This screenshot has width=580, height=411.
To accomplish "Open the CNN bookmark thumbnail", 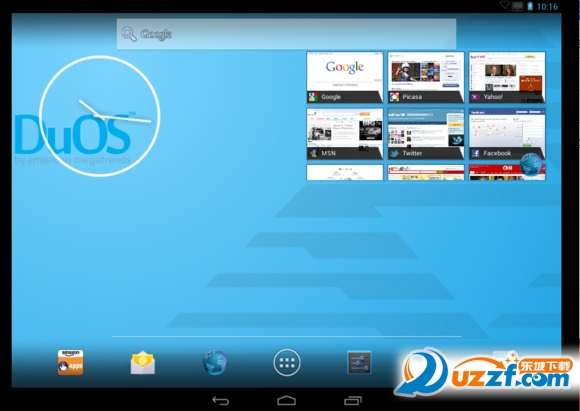I will pos(507,172).
